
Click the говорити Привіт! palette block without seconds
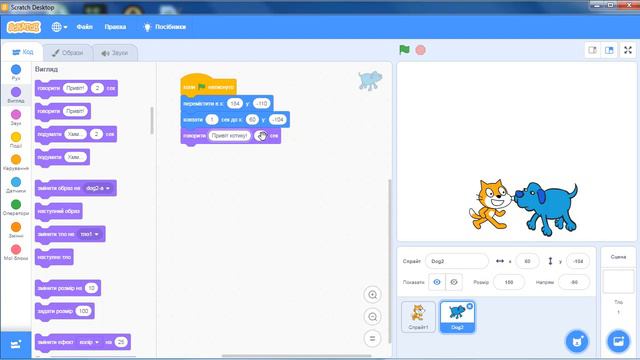(63, 111)
